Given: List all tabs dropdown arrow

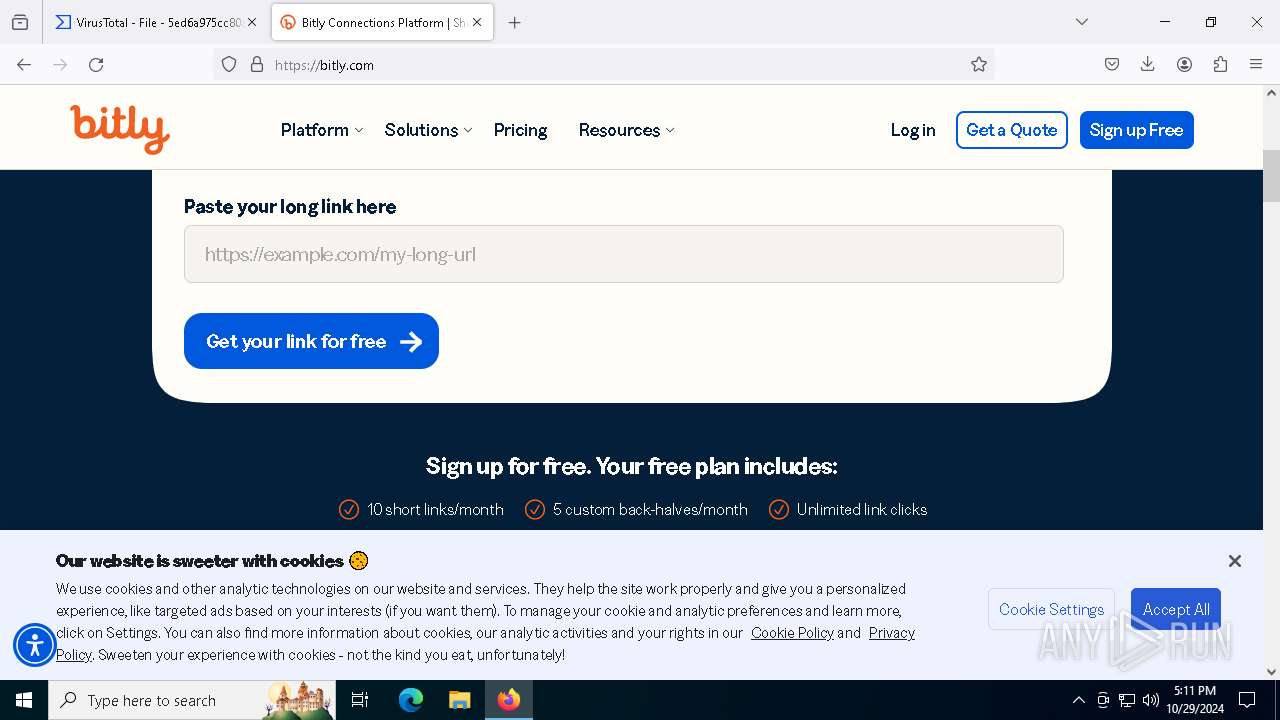Looking at the screenshot, I should click(1082, 22).
